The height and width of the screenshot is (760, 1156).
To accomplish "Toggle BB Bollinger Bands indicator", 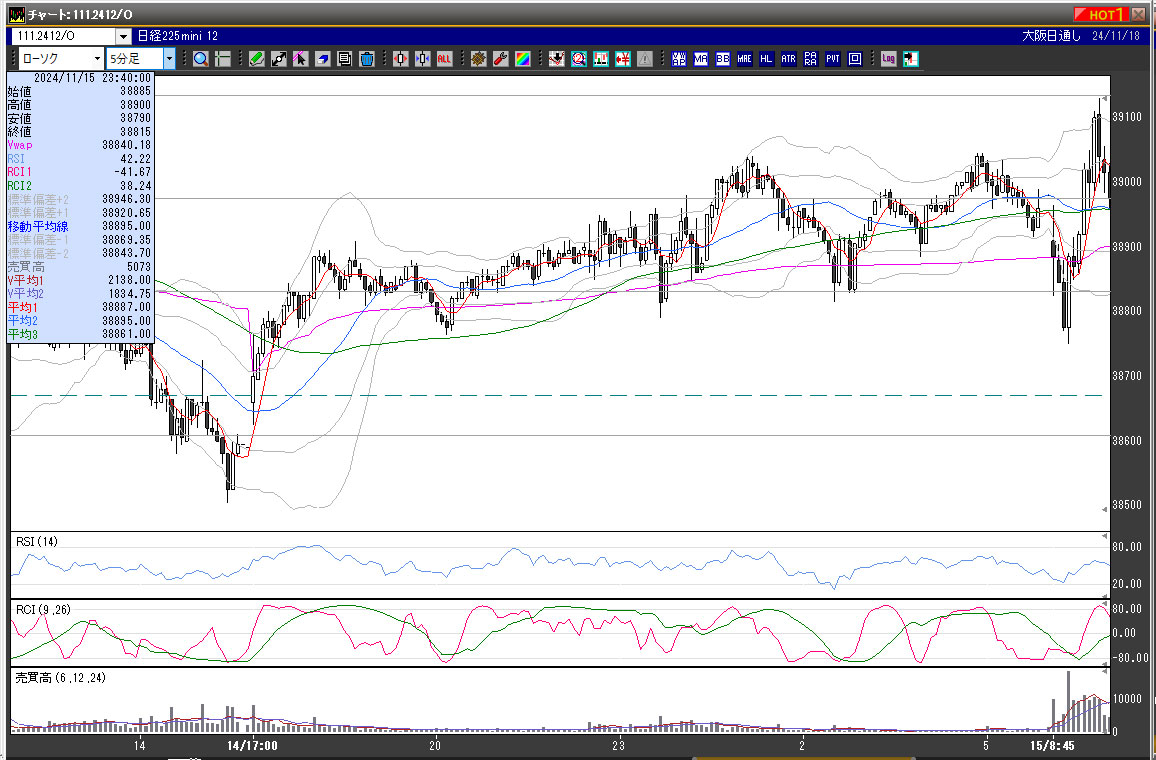I will coord(722,59).
